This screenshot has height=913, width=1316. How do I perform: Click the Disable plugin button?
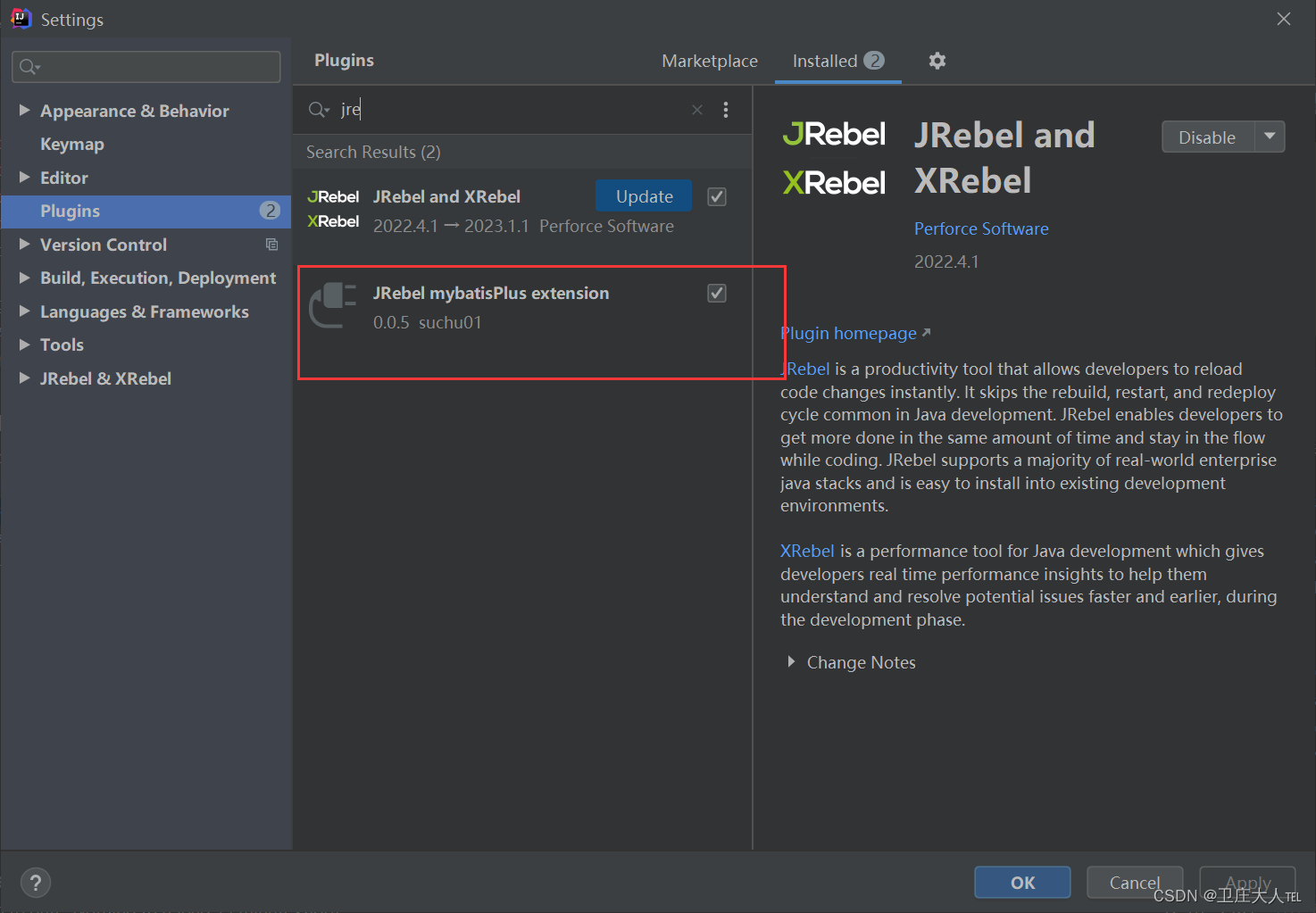(1207, 137)
